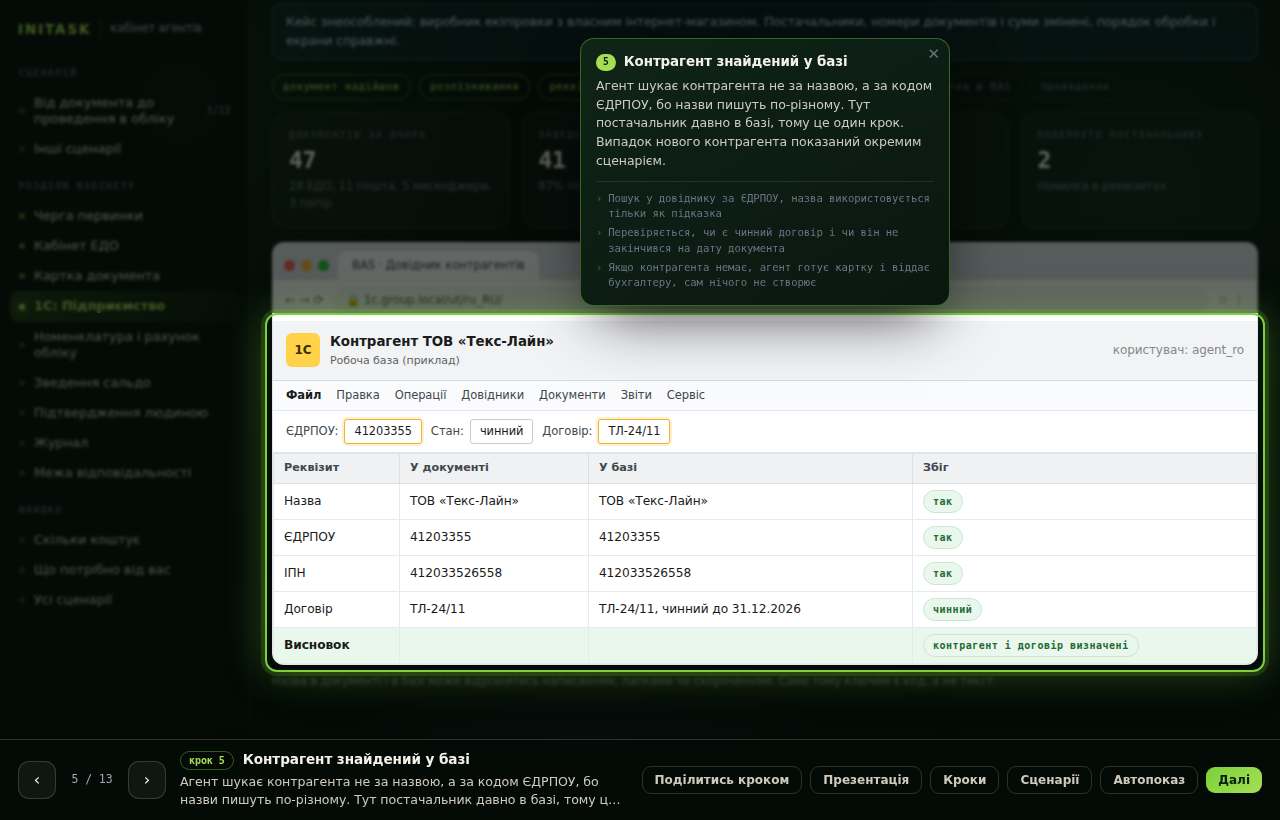
Task: Click the Поділитись кроком button
Action: click(x=722, y=780)
